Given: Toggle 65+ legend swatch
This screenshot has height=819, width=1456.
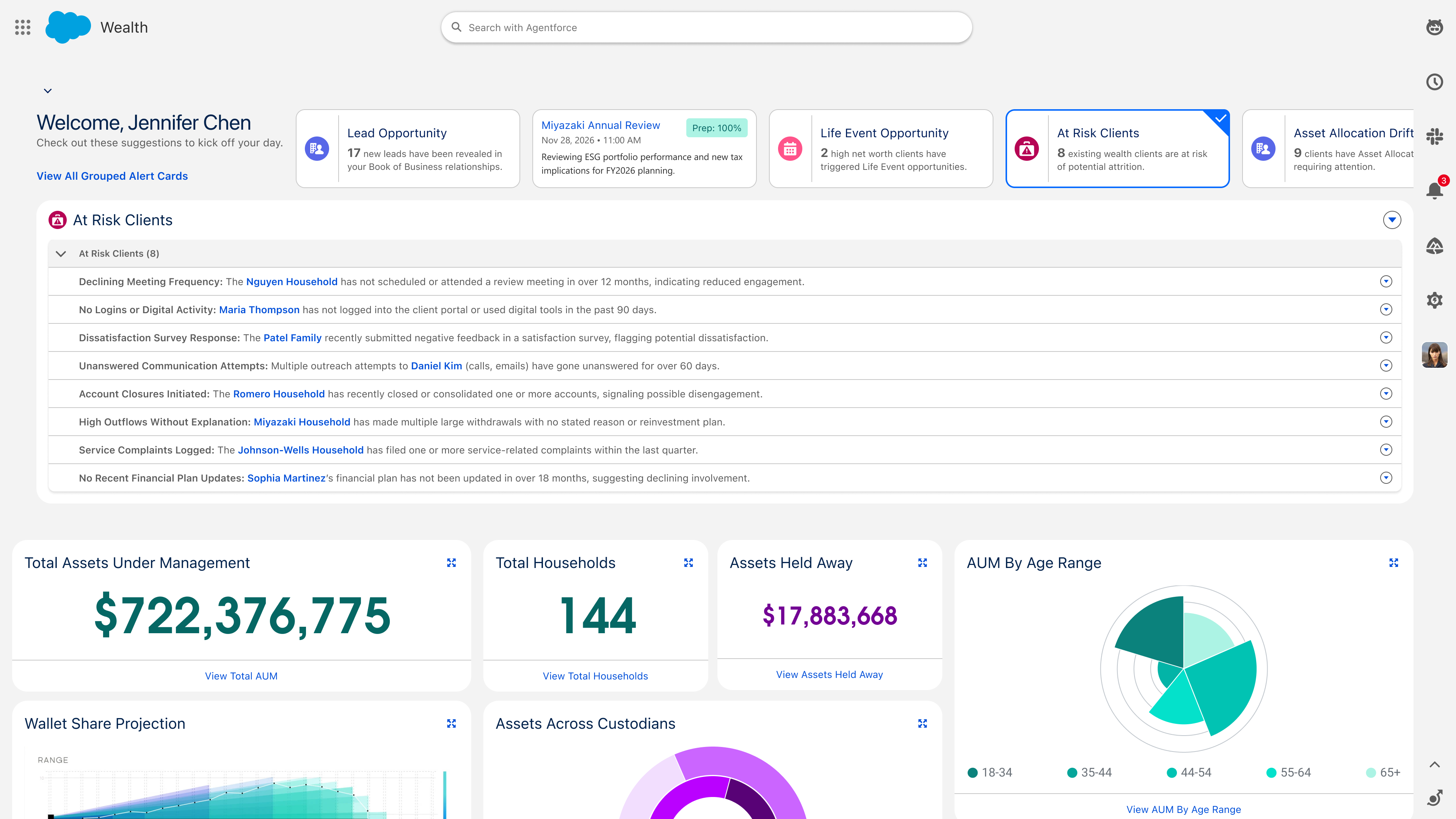Looking at the screenshot, I should pyautogui.click(x=1371, y=773).
